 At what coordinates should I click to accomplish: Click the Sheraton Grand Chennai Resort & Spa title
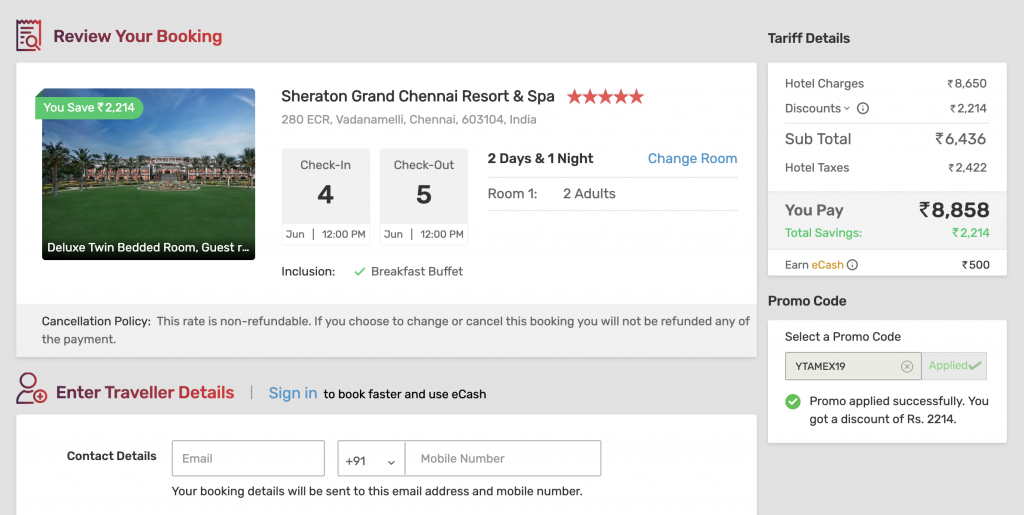click(418, 97)
